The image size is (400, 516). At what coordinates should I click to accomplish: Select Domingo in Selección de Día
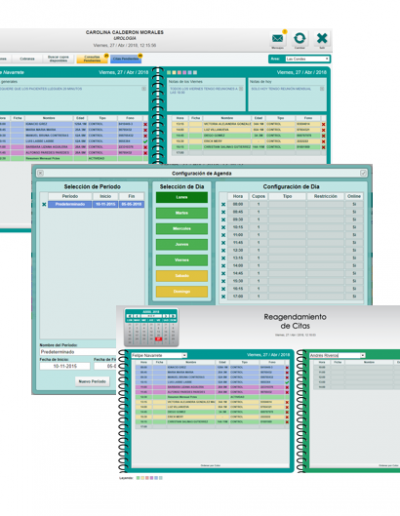182,292
